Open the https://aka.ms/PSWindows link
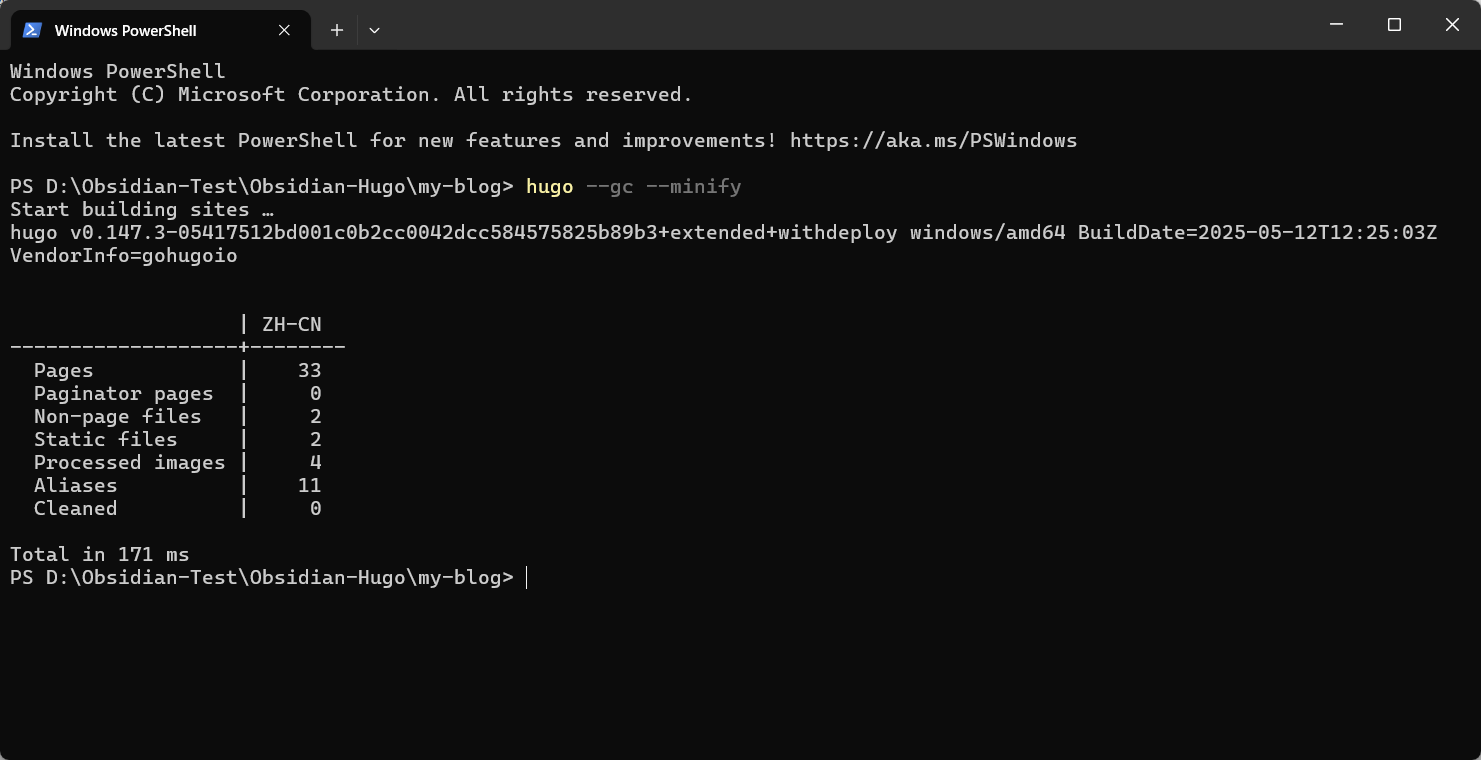This screenshot has width=1481, height=760. pos(933,140)
